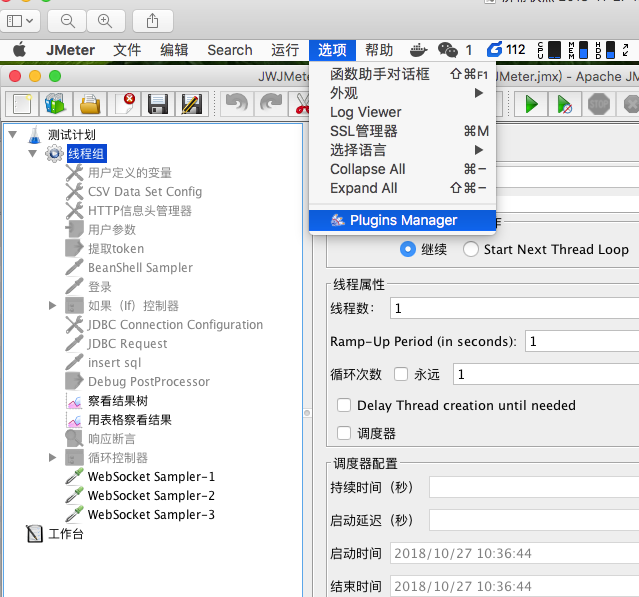Open the 编辑 menu
The image size is (639, 597).
point(174,50)
